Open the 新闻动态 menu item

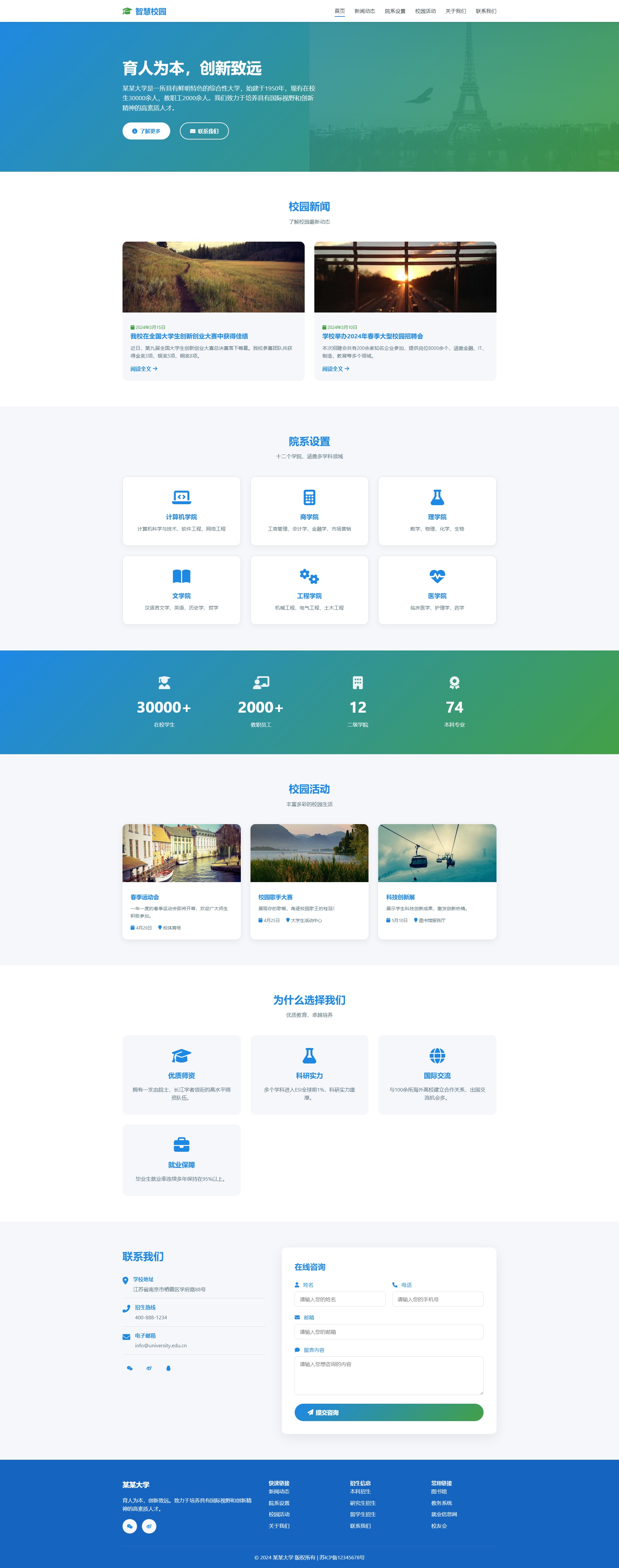click(364, 11)
